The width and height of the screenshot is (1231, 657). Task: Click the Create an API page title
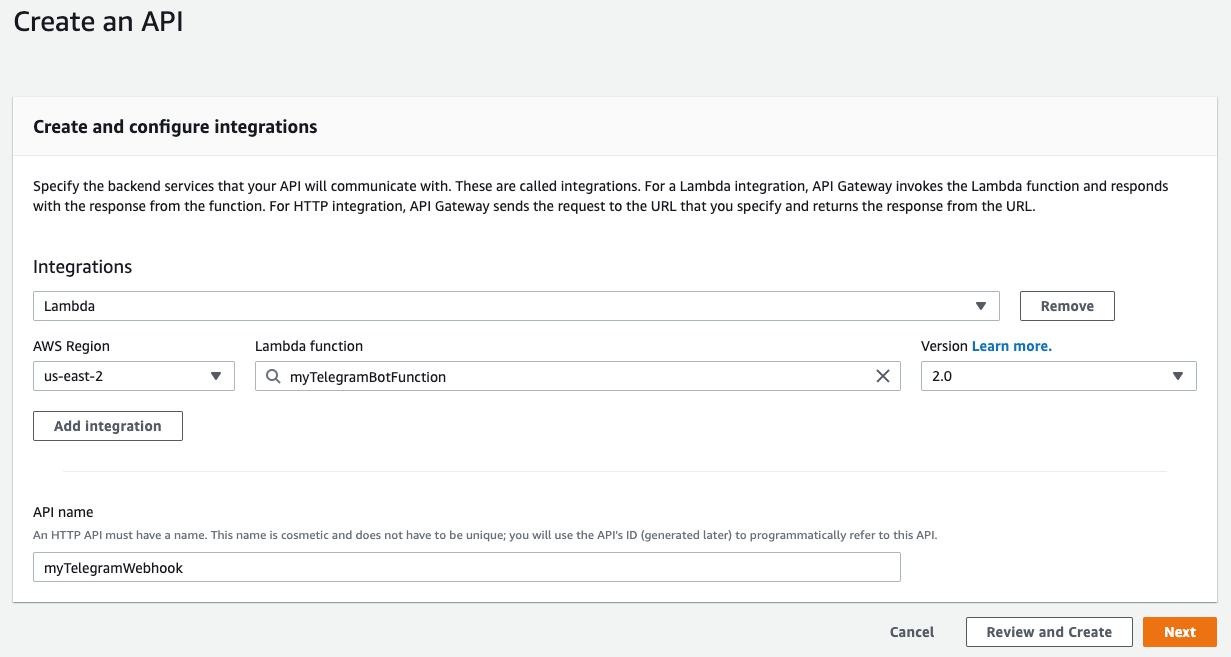(97, 22)
